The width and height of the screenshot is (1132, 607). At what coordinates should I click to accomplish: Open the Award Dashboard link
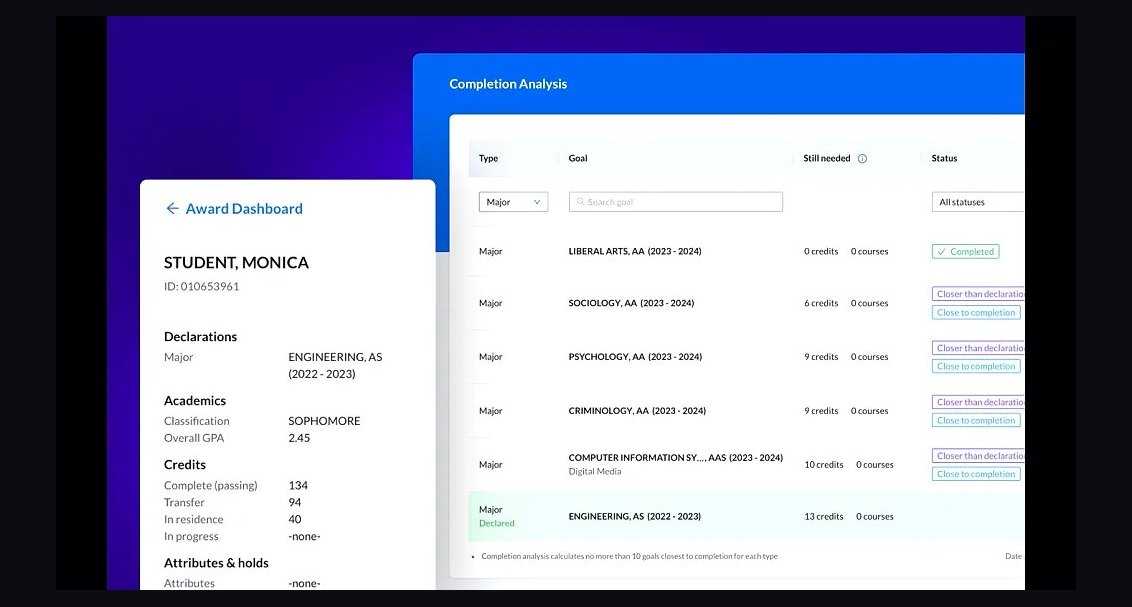tap(244, 209)
